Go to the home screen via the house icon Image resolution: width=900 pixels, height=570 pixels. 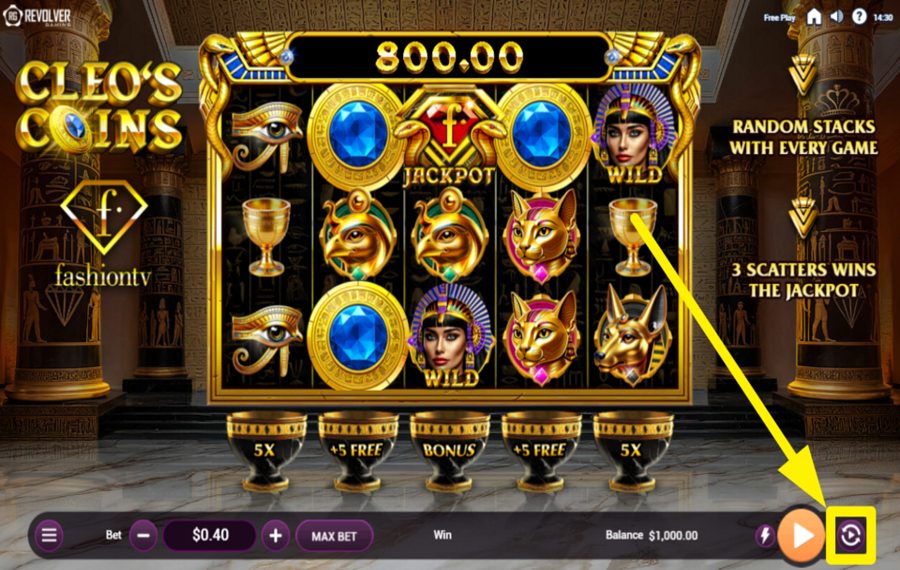814,17
